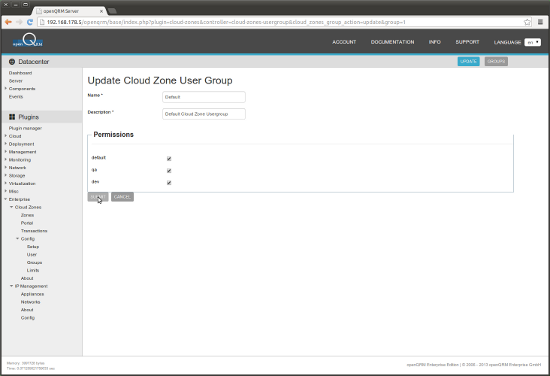The height and width of the screenshot is (376, 550).
Task: Expand the Network plugin node
Action: coord(6,167)
